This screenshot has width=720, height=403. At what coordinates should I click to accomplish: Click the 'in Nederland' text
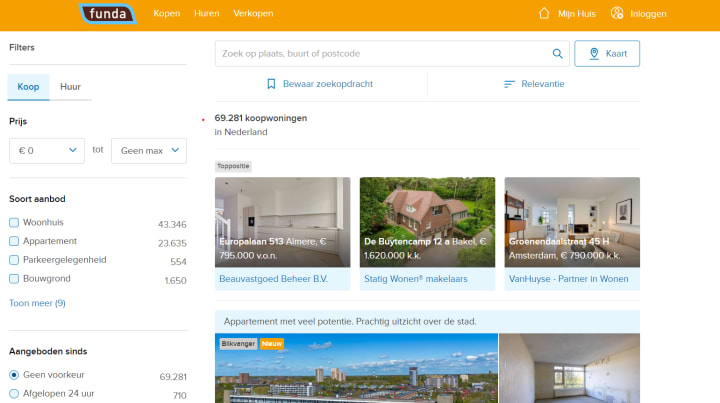[241, 132]
